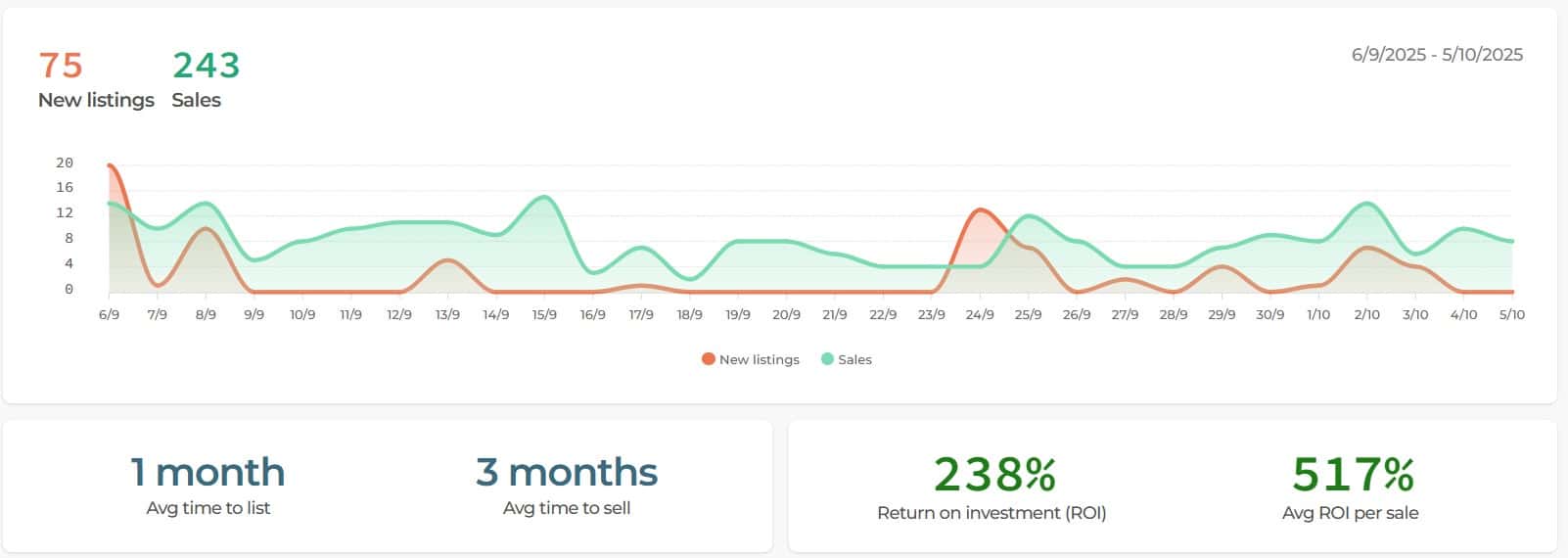
Task: Click the 238% Return on investment value
Action: coord(993,475)
